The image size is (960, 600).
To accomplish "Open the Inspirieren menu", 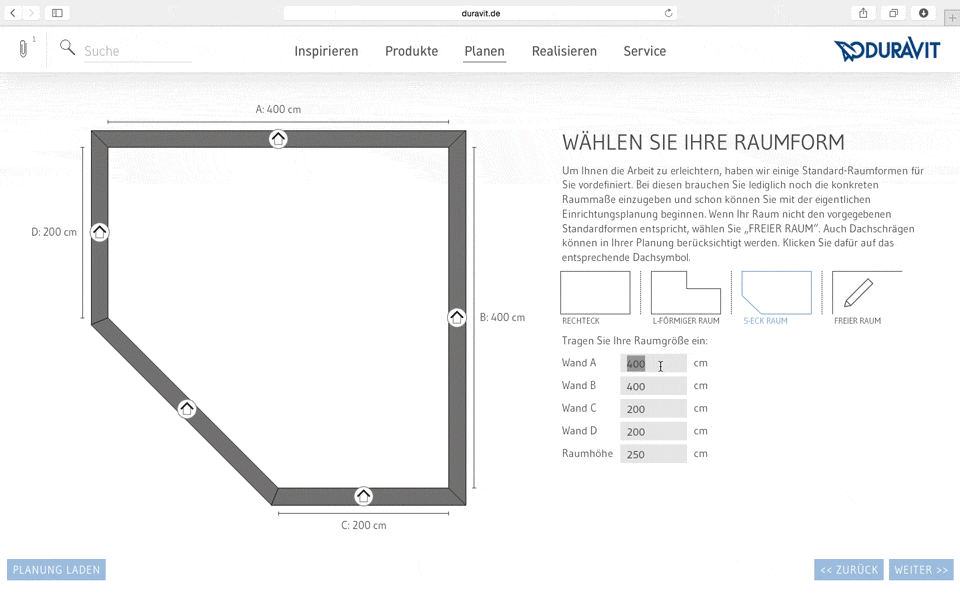I will point(326,51).
